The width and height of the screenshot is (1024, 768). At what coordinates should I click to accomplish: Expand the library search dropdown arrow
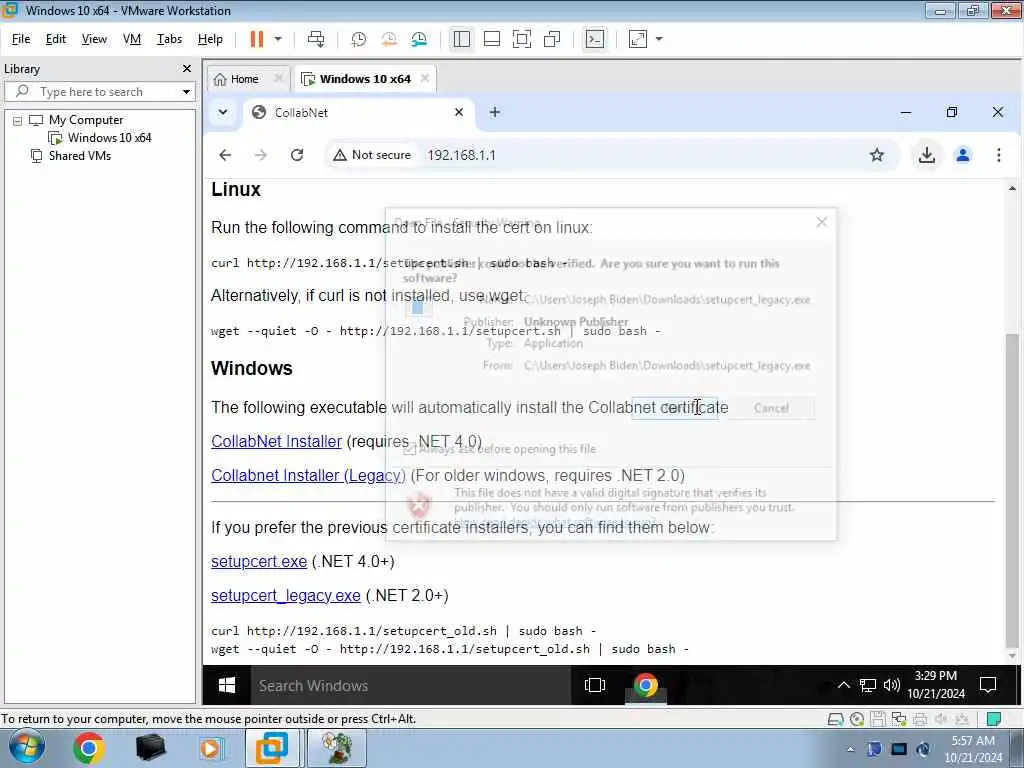186,91
